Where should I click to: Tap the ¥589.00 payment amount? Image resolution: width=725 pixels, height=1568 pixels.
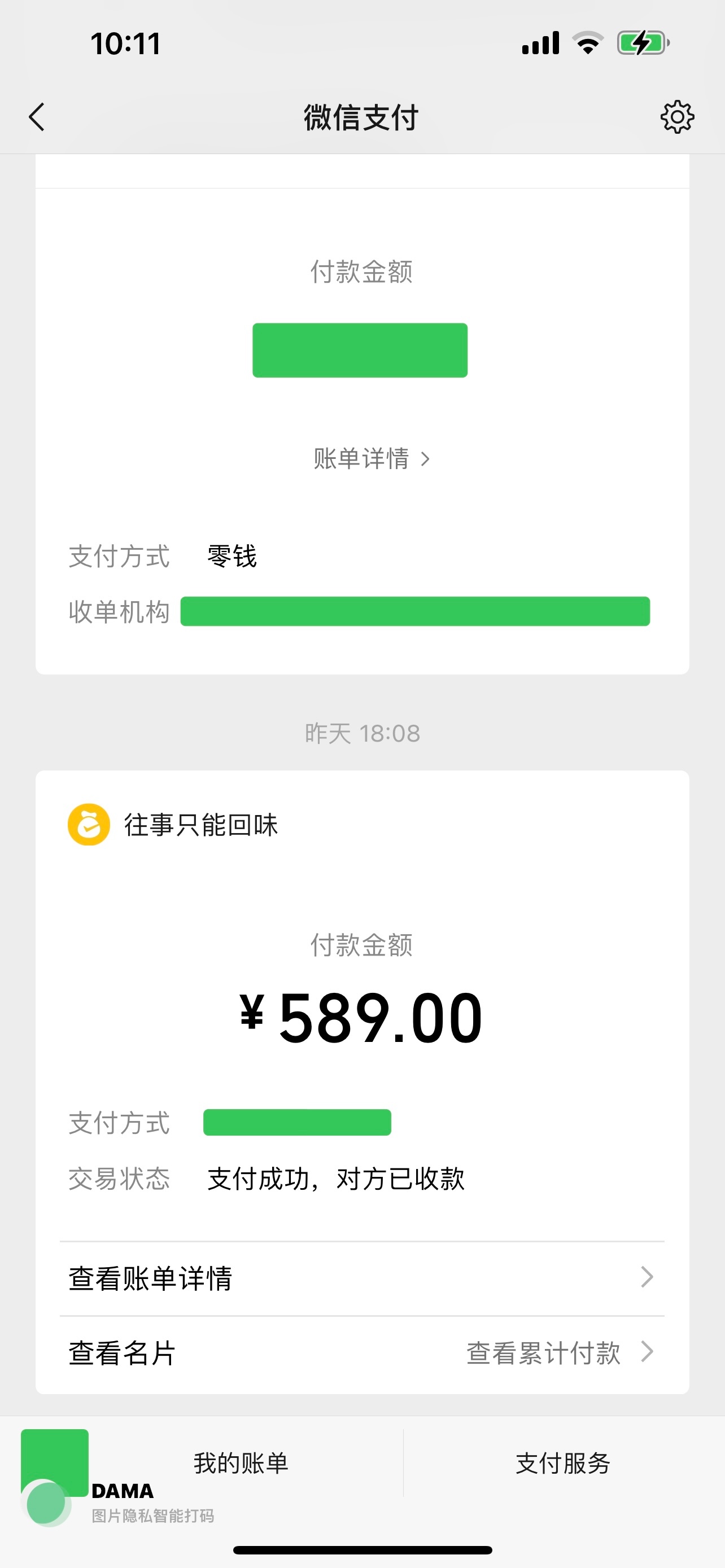click(x=361, y=1018)
